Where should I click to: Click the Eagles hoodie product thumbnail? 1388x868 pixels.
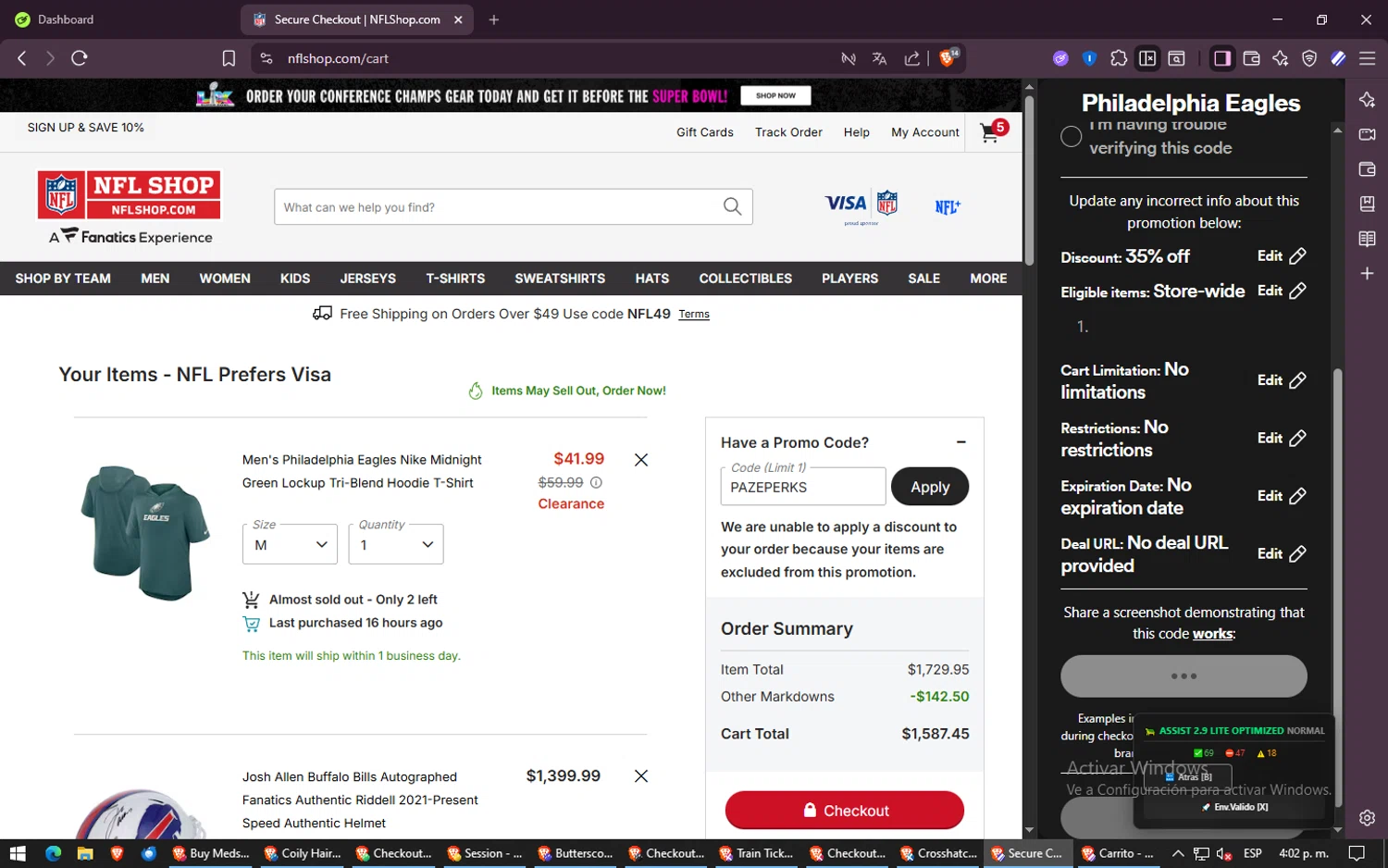point(143,533)
